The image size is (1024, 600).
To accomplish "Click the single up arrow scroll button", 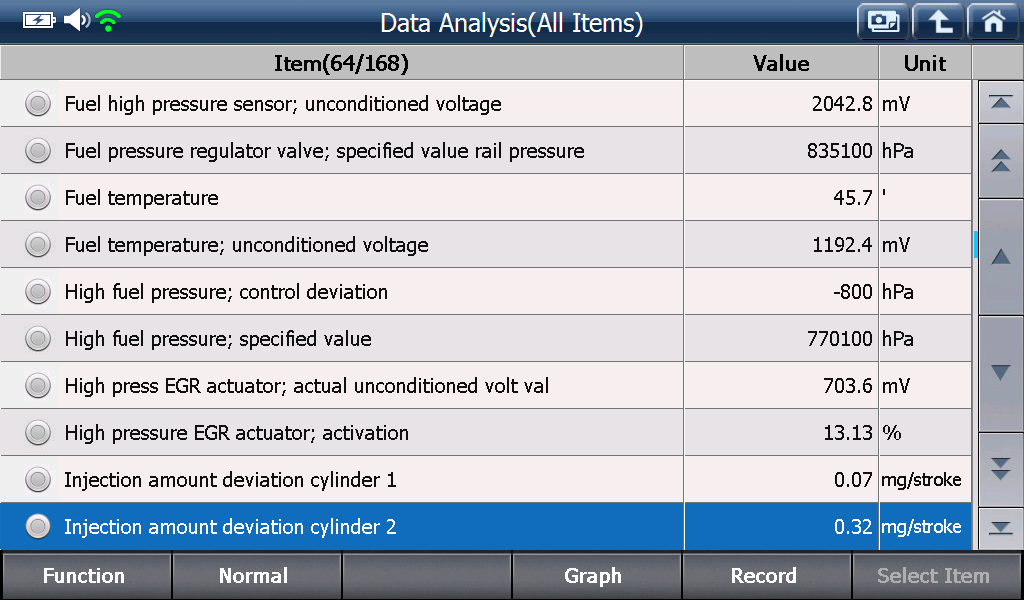I will 1000,257.
